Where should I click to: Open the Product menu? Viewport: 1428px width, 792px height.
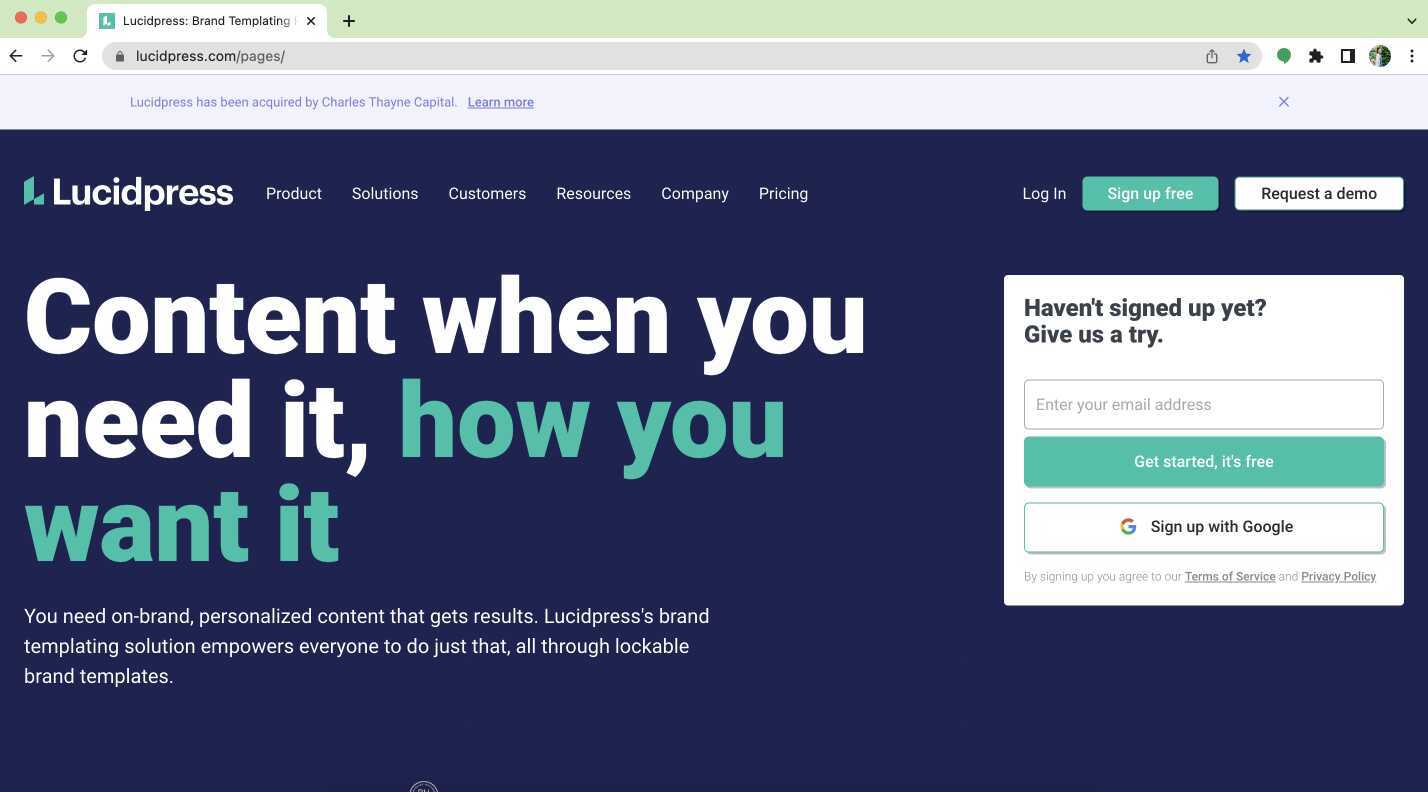pyautogui.click(x=294, y=193)
